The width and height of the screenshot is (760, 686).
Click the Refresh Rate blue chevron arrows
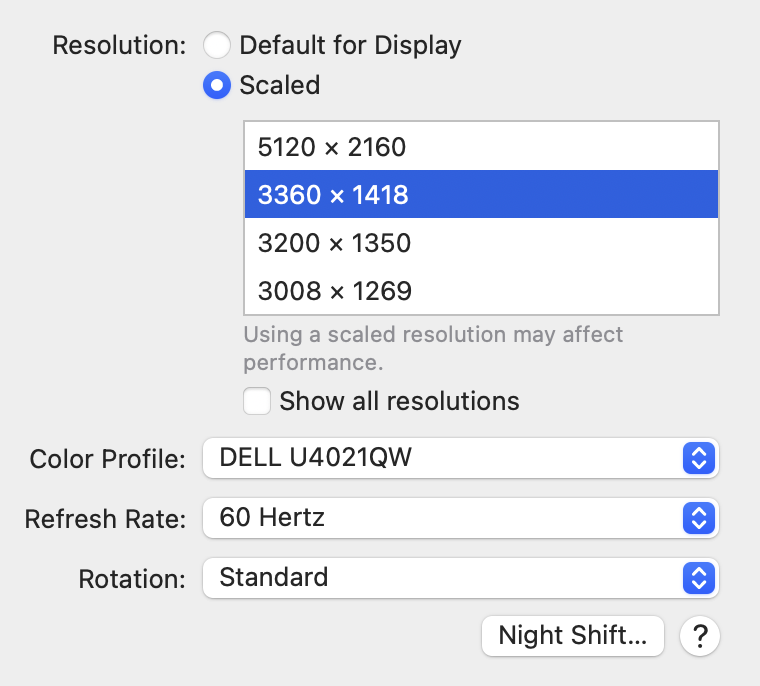700,518
